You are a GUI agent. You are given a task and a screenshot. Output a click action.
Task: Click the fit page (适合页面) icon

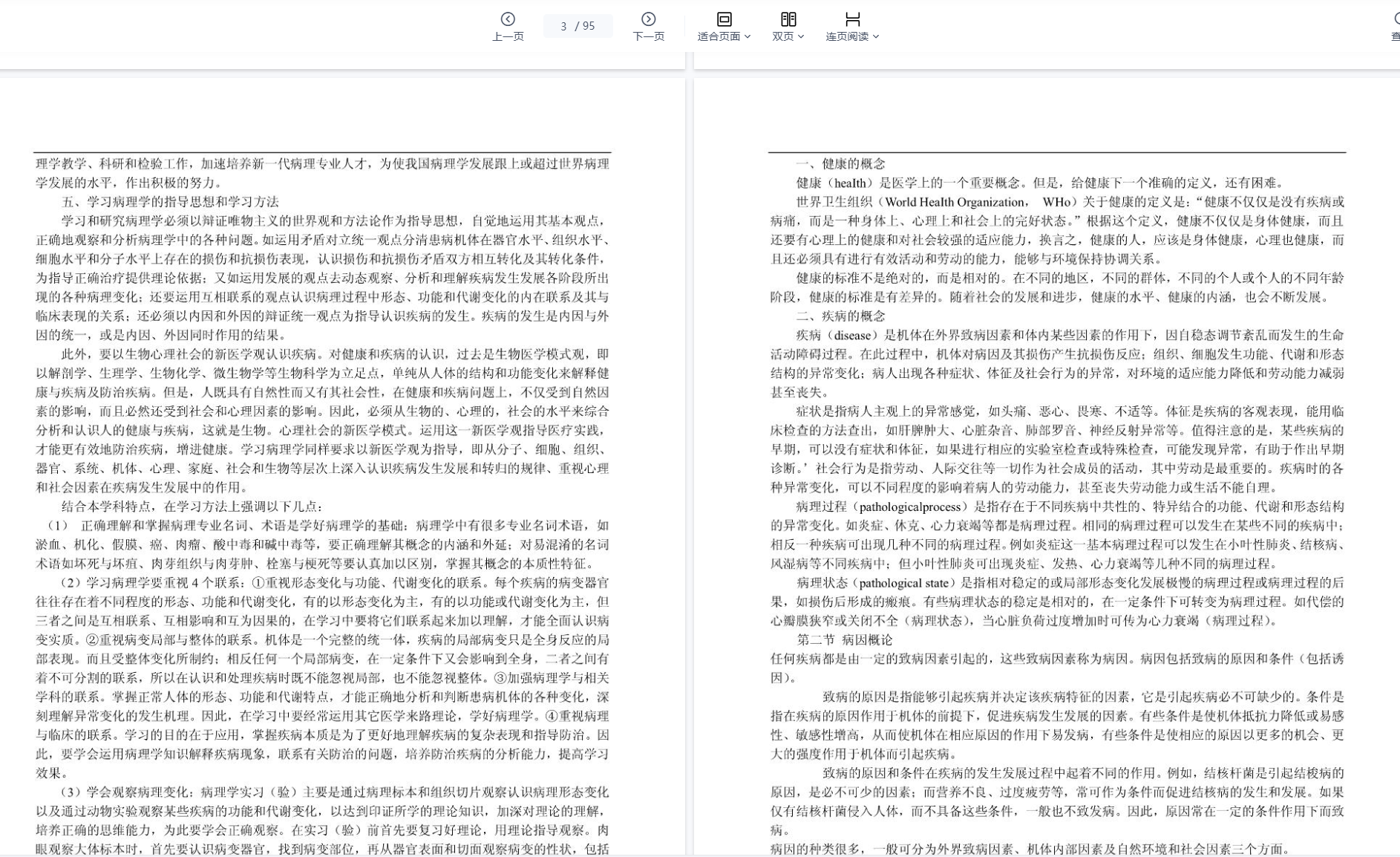pos(724,19)
